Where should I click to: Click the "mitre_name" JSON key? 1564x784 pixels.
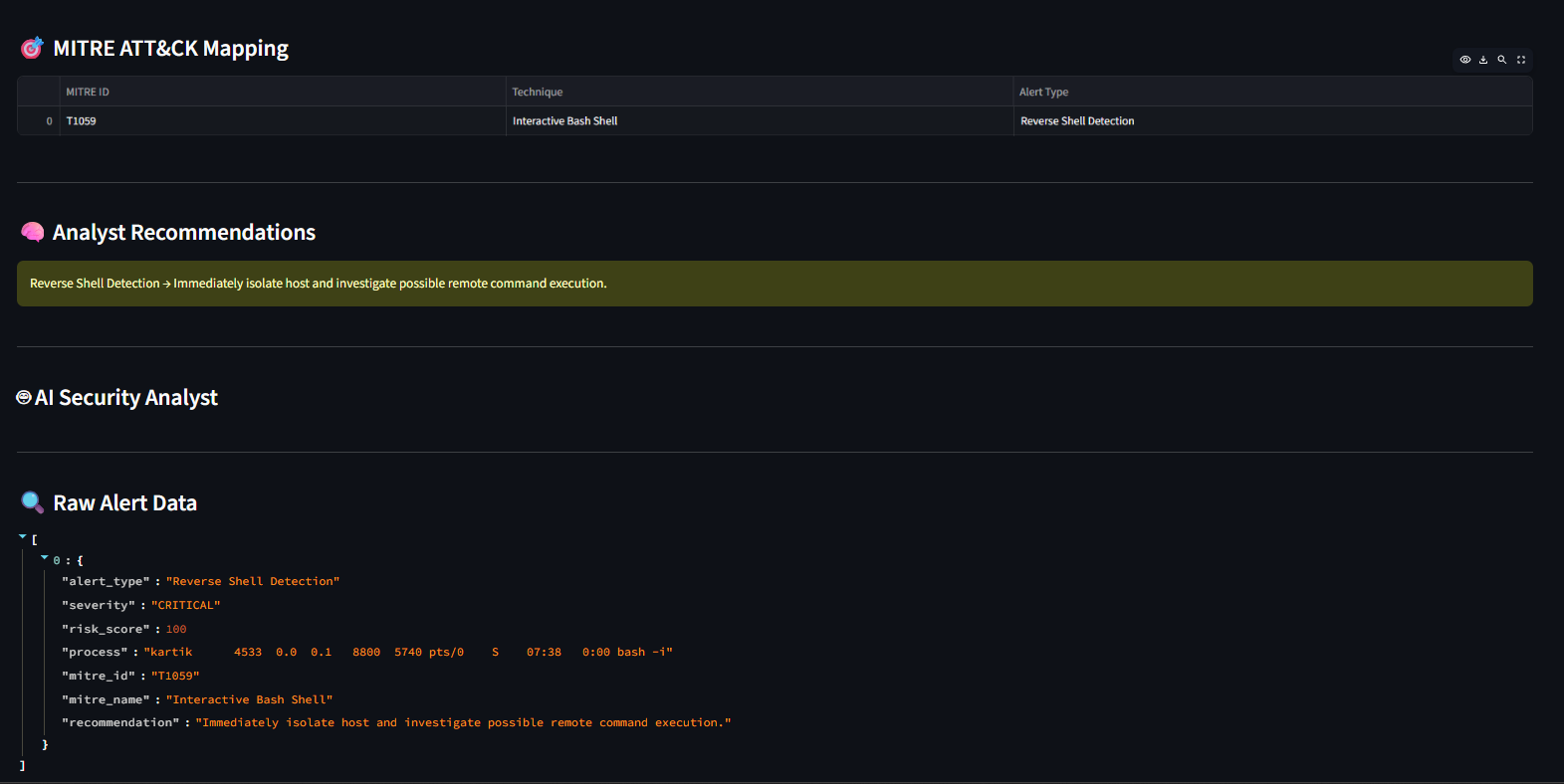point(106,699)
